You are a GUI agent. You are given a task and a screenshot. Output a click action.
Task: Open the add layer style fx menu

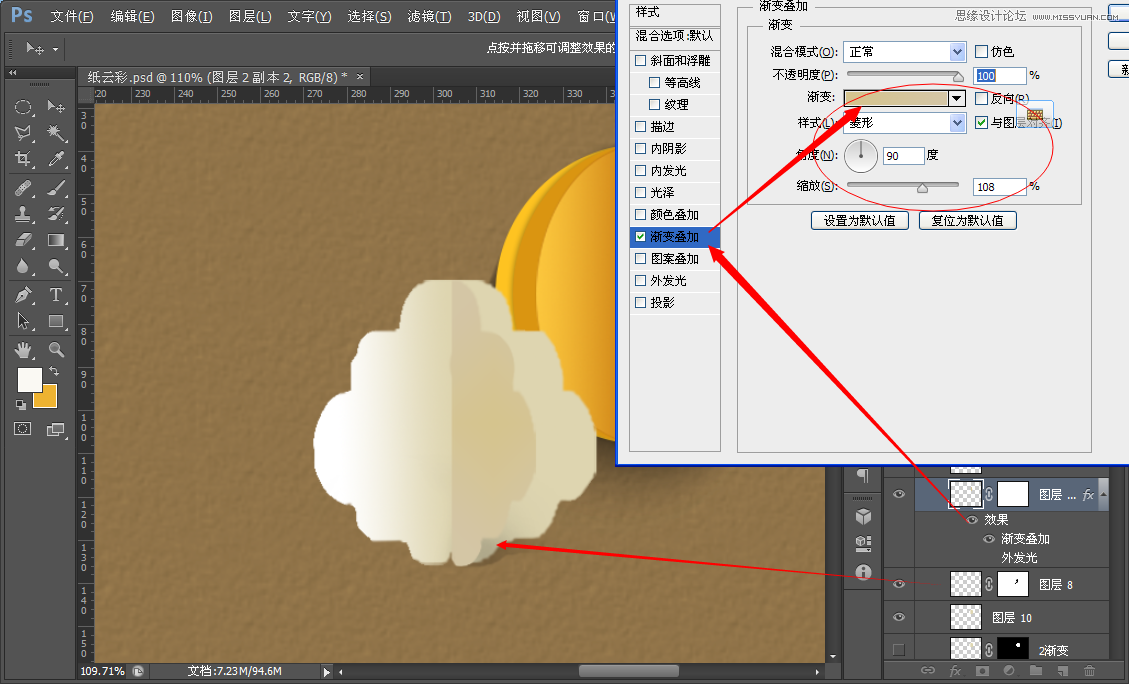tap(955, 670)
